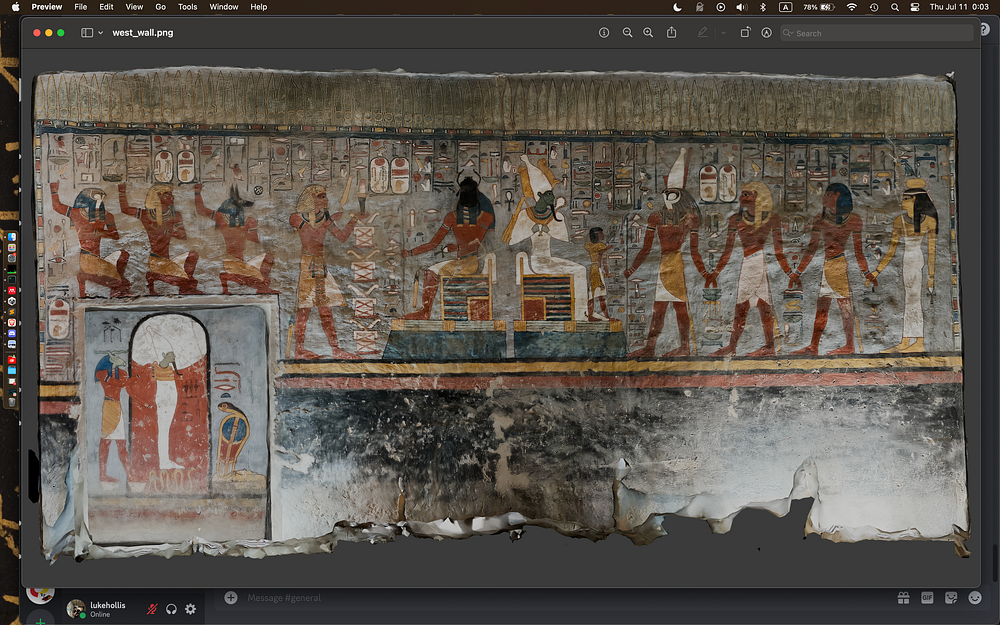Image resolution: width=1000 pixels, height=625 pixels.
Task: Show the Markup toolbar
Action: click(x=767, y=33)
